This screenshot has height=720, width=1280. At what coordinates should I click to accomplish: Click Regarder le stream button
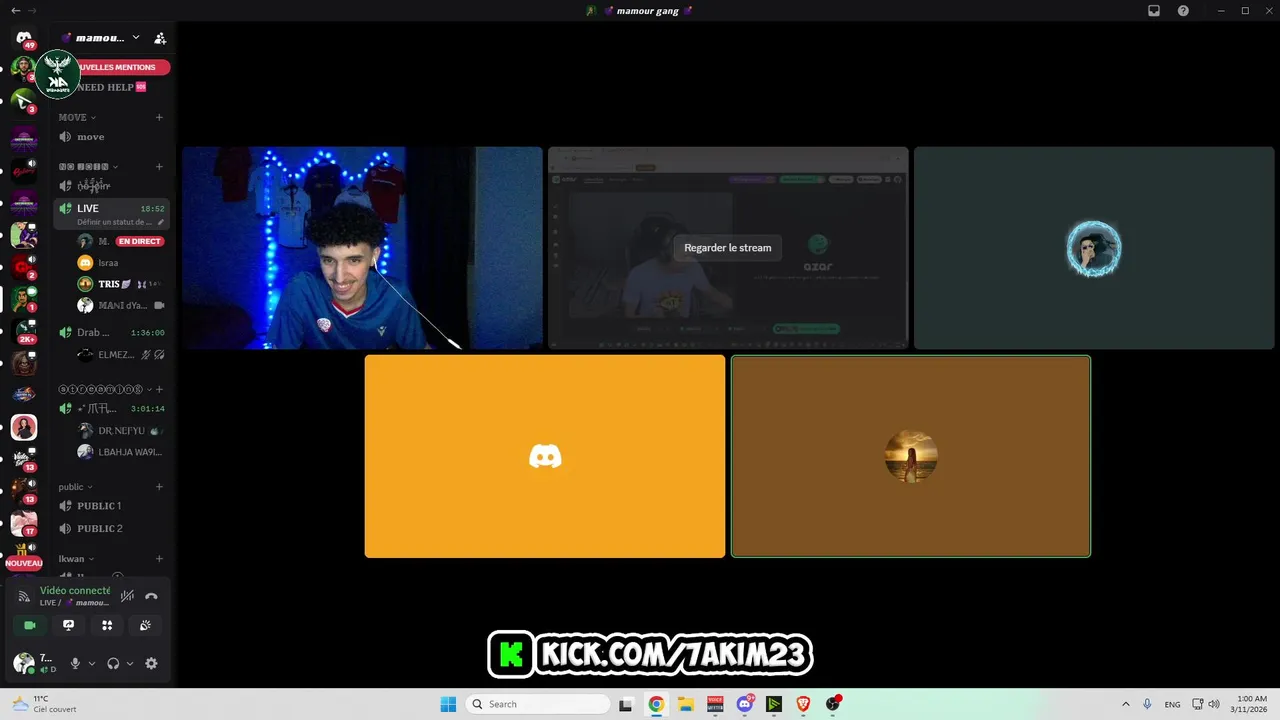tap(727, 248)
